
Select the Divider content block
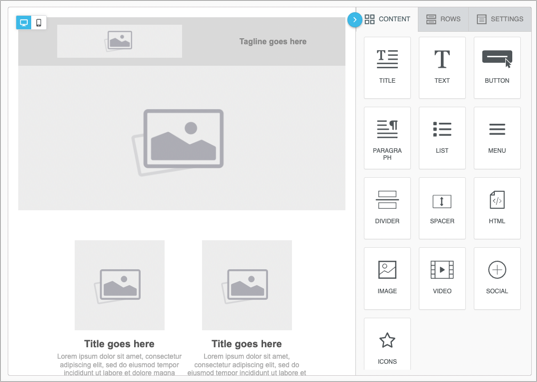(387, 208)
